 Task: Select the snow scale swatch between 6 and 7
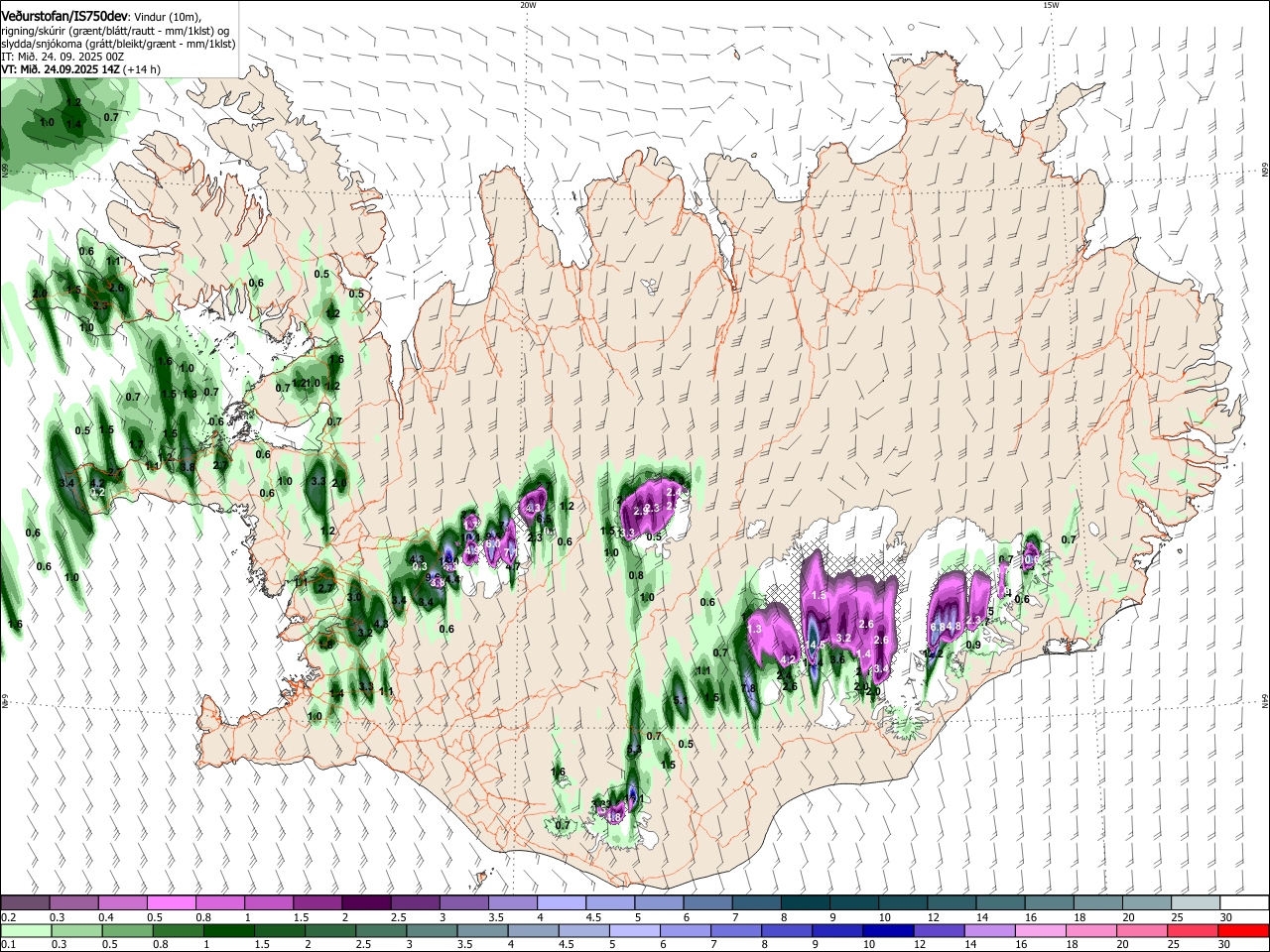pos(705,903)
